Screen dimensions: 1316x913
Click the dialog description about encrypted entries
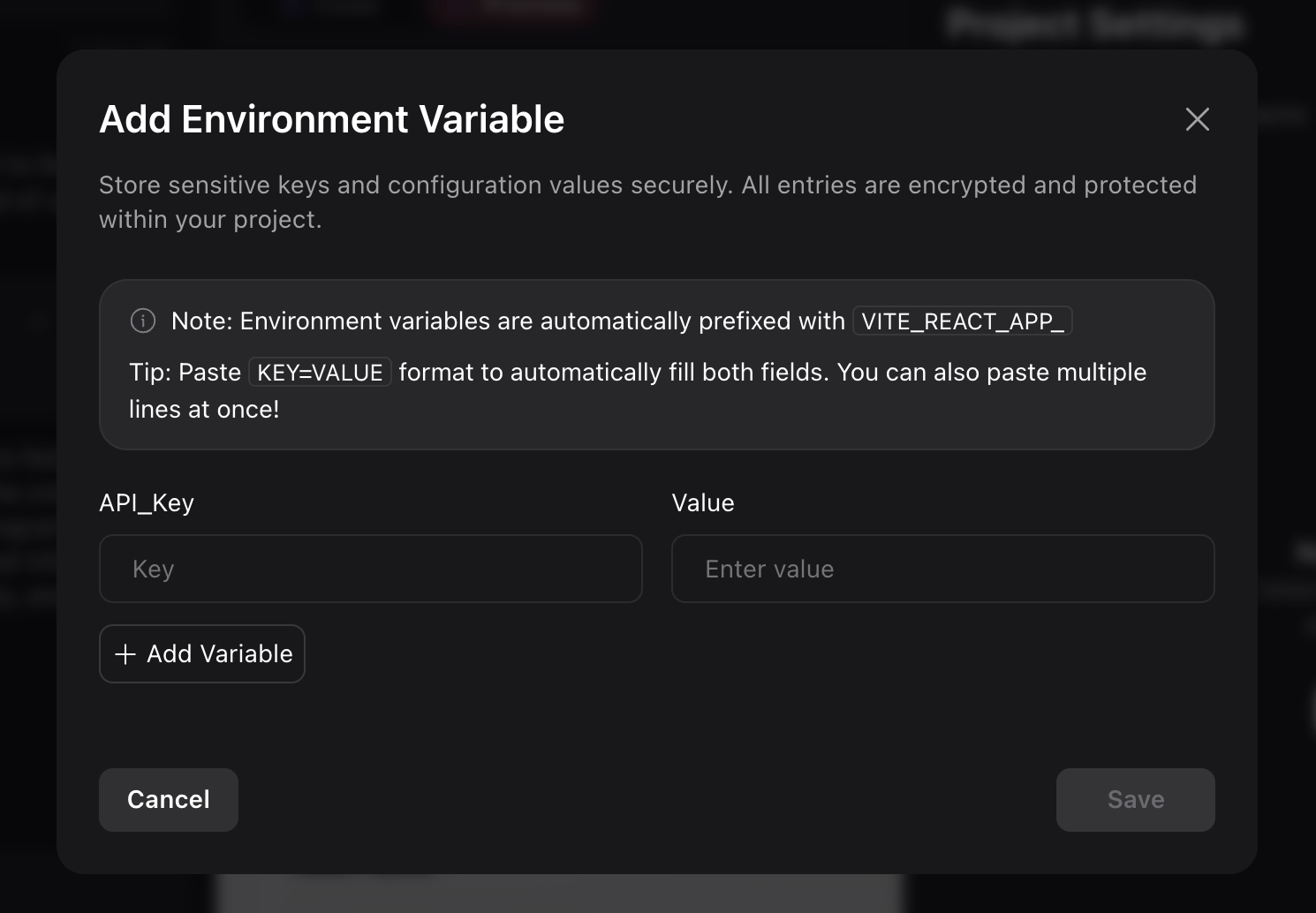click(x=647, y=201)
